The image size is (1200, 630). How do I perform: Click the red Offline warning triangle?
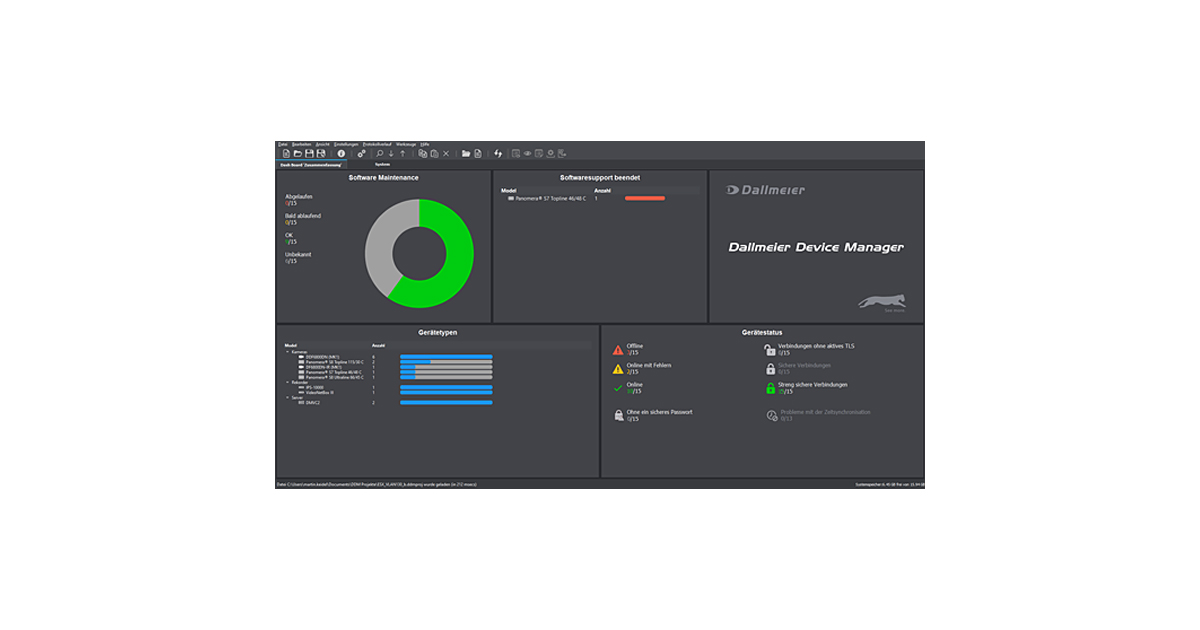click(x=618, y=349)
